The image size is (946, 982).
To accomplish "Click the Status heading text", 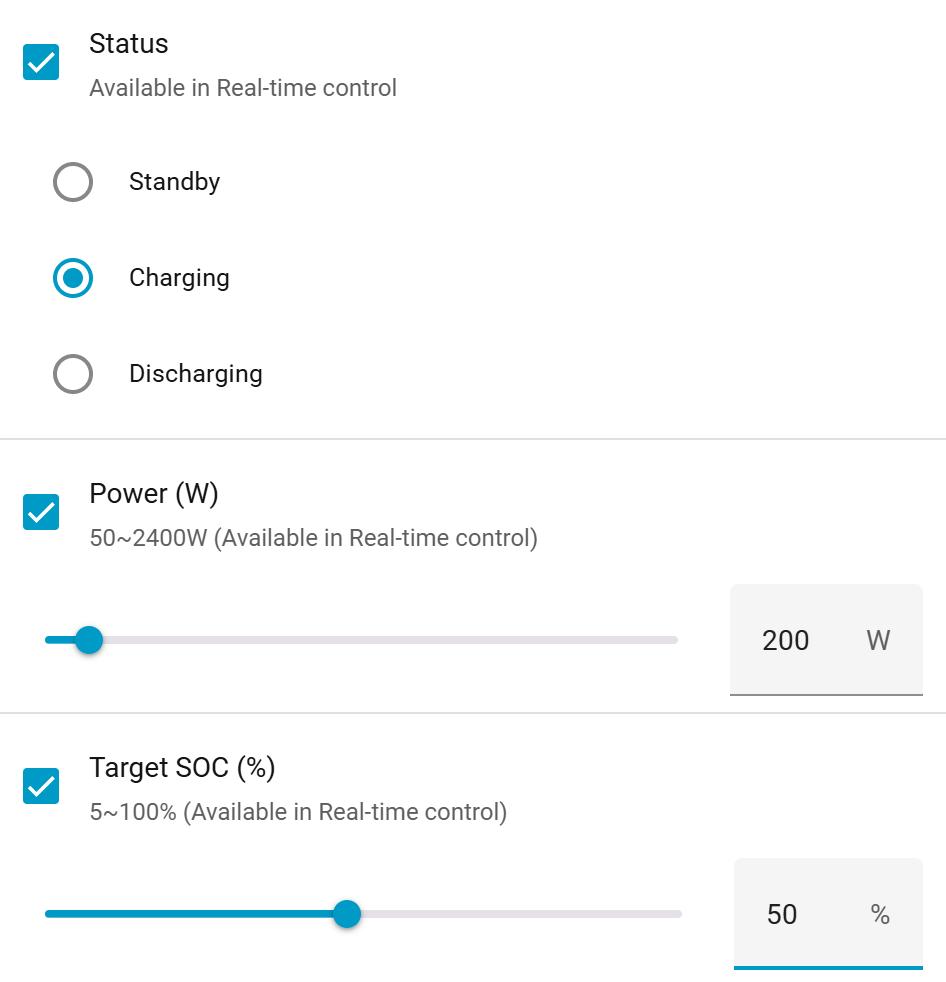I will pos(129,44).
